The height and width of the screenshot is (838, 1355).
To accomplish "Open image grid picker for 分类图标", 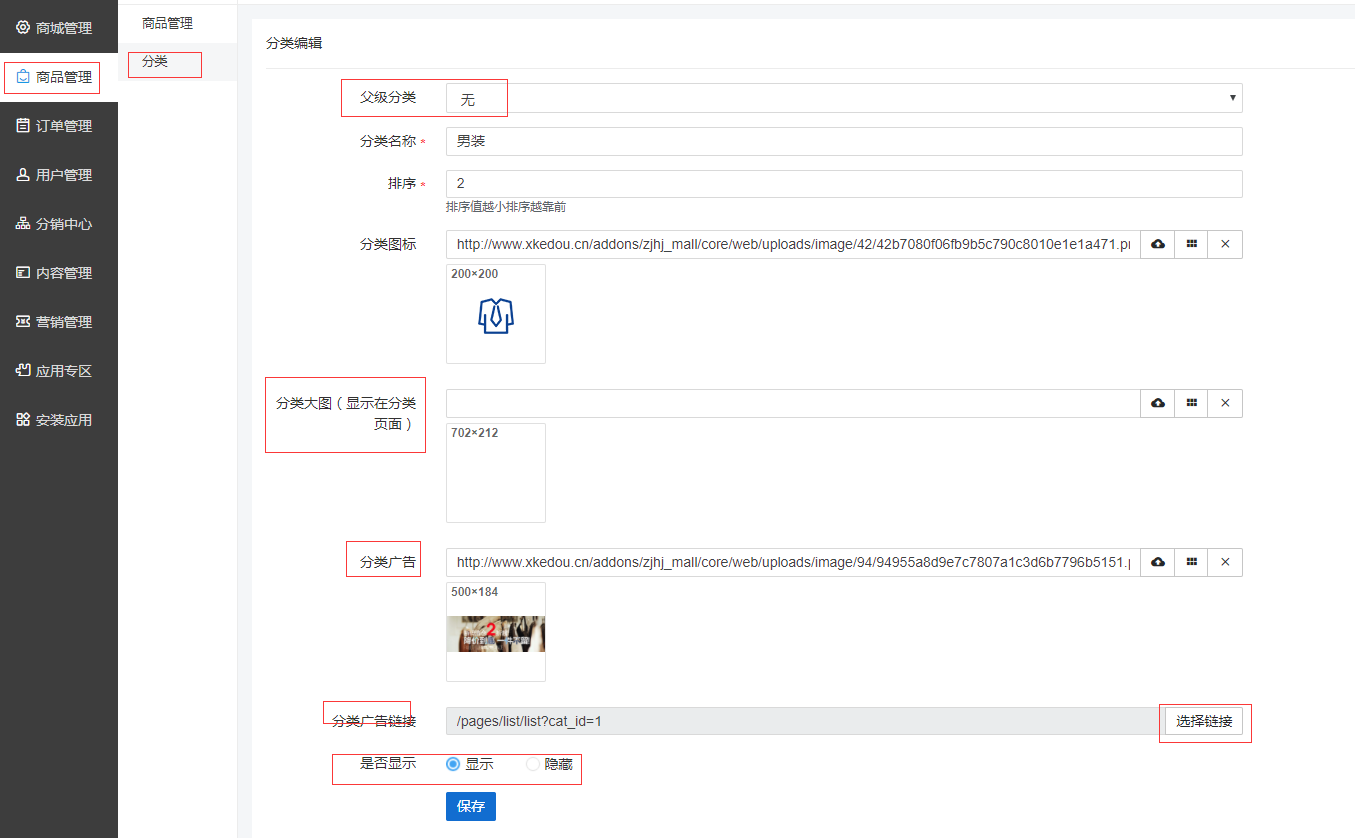I will coord(1191,244).
